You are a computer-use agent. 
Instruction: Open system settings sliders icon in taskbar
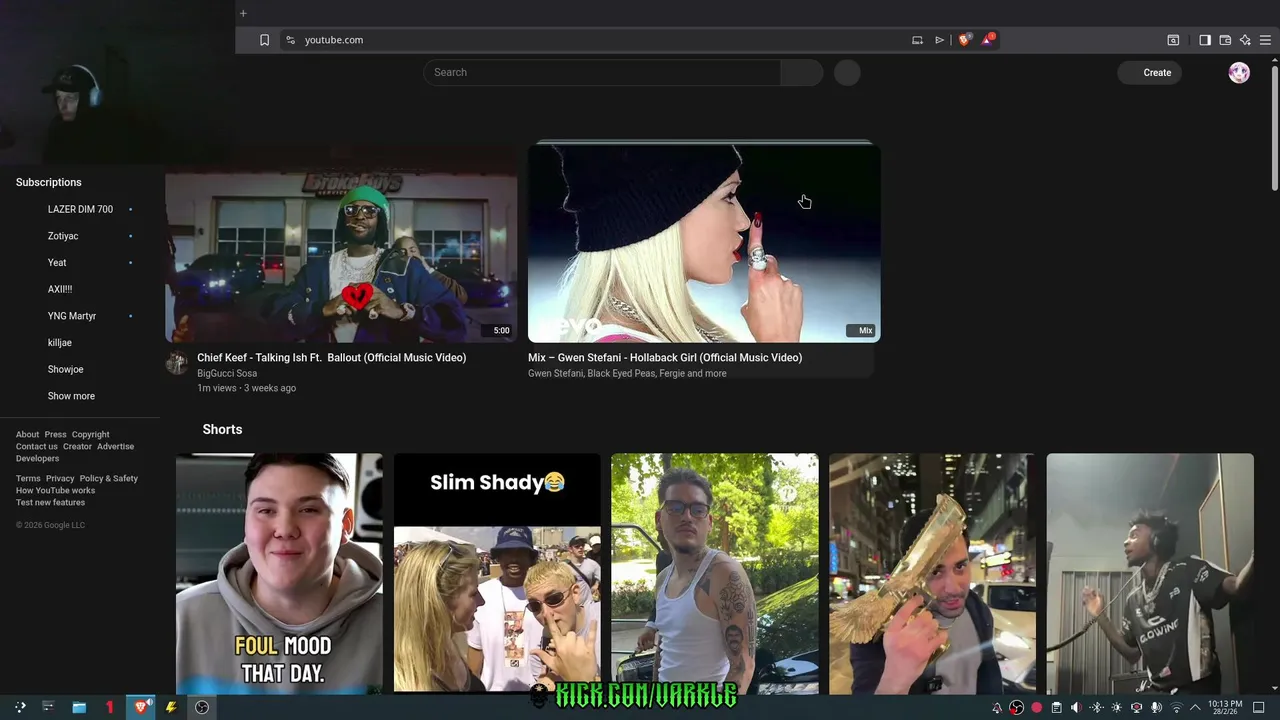pyautogui.click(x=47, y=707)
